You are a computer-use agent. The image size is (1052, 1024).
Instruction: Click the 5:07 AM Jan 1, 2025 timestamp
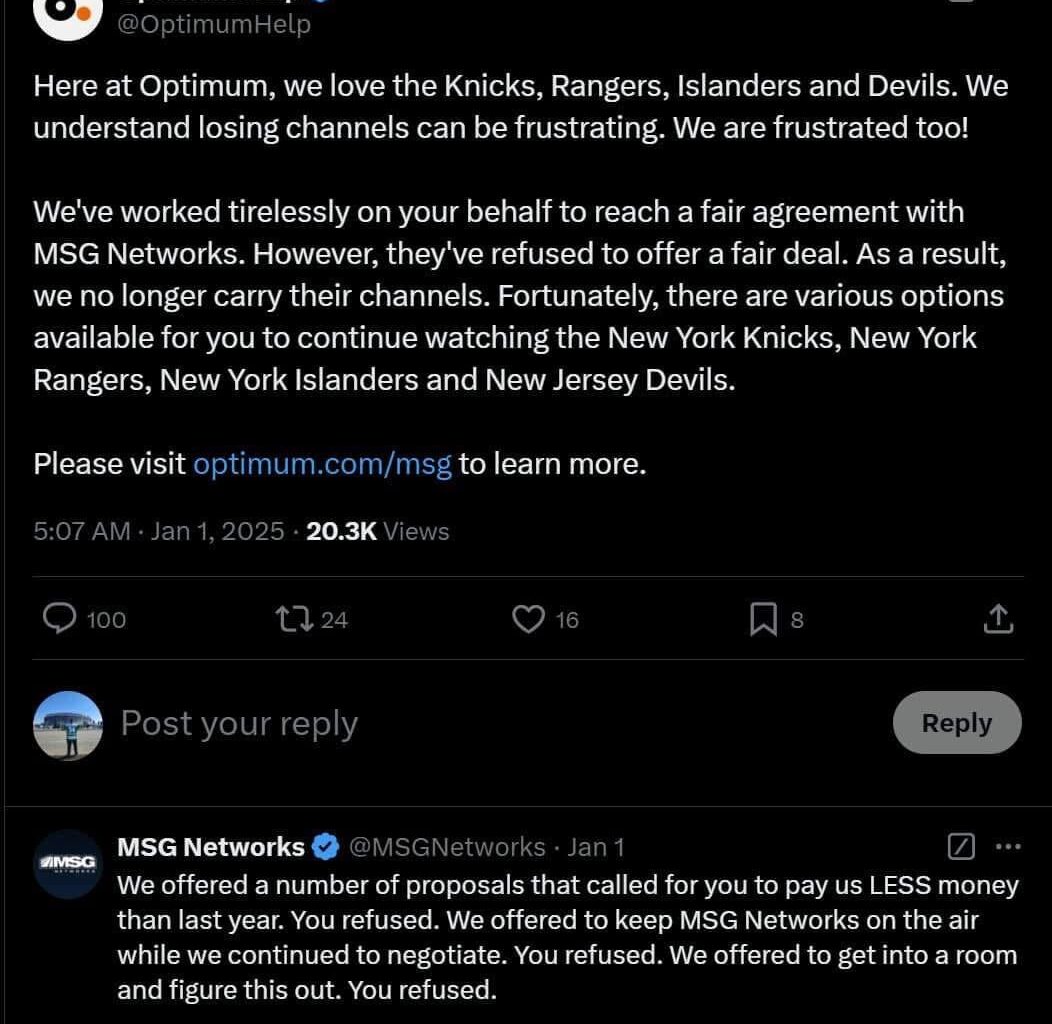[x=159, y=531]
